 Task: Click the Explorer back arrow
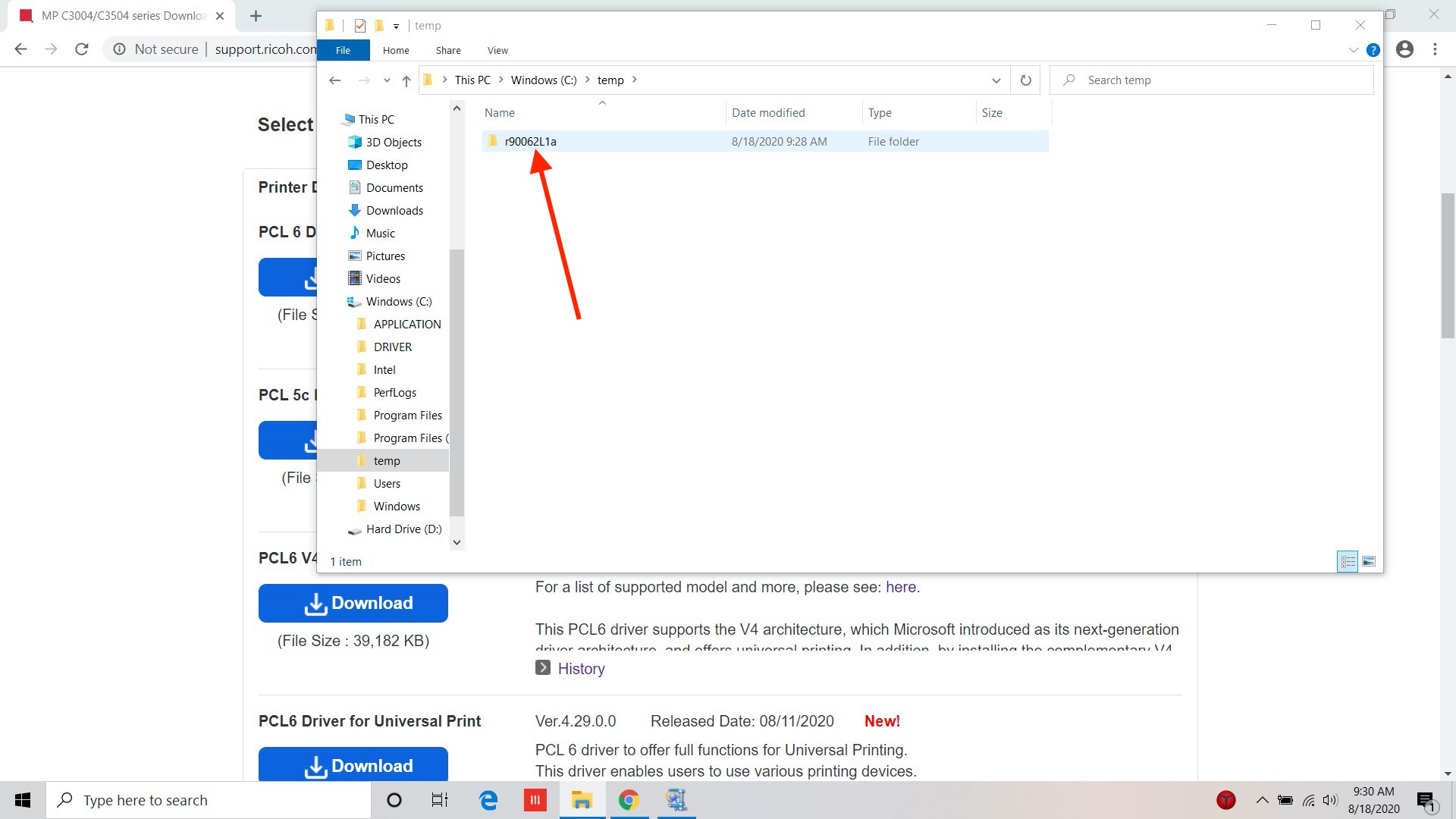pos(334,80)
